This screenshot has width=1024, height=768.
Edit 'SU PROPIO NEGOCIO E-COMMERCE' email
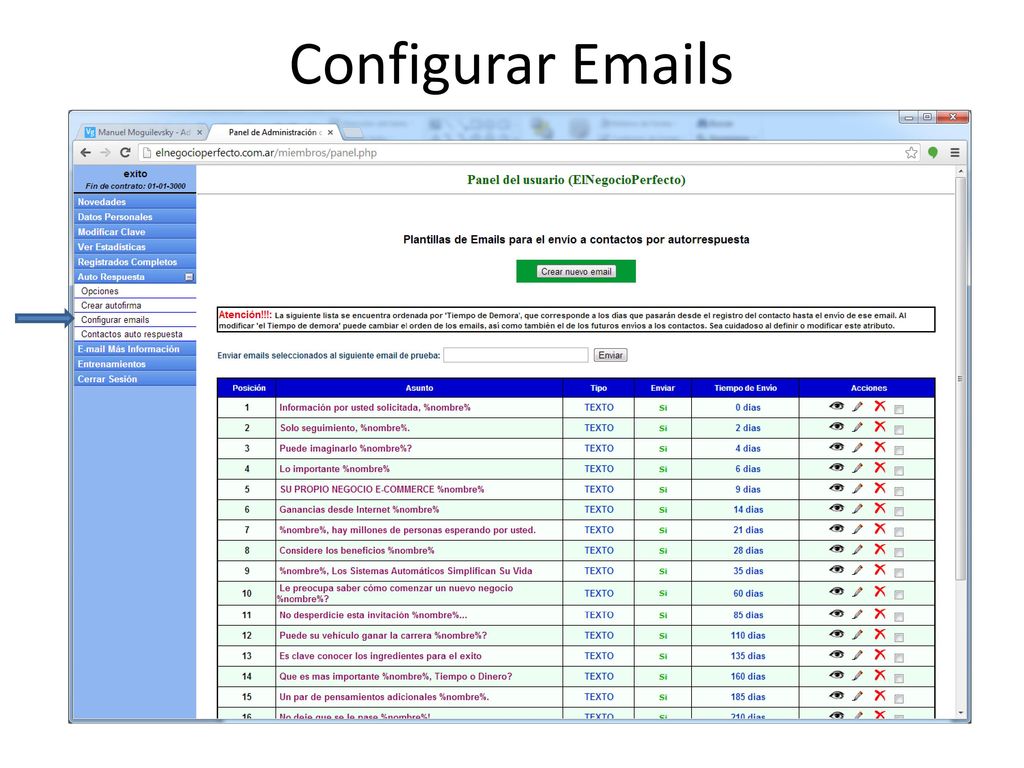pyautogui.click(x=857, y=488)
